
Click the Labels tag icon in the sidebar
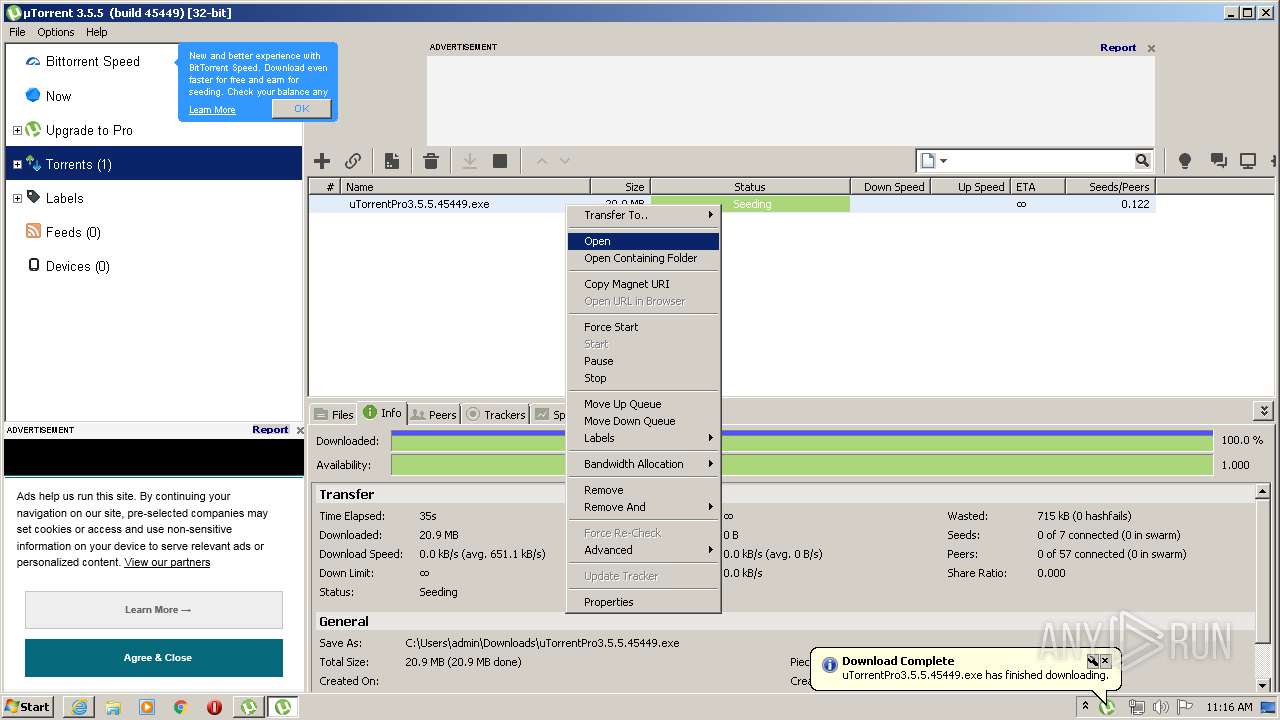pos(33,198)
